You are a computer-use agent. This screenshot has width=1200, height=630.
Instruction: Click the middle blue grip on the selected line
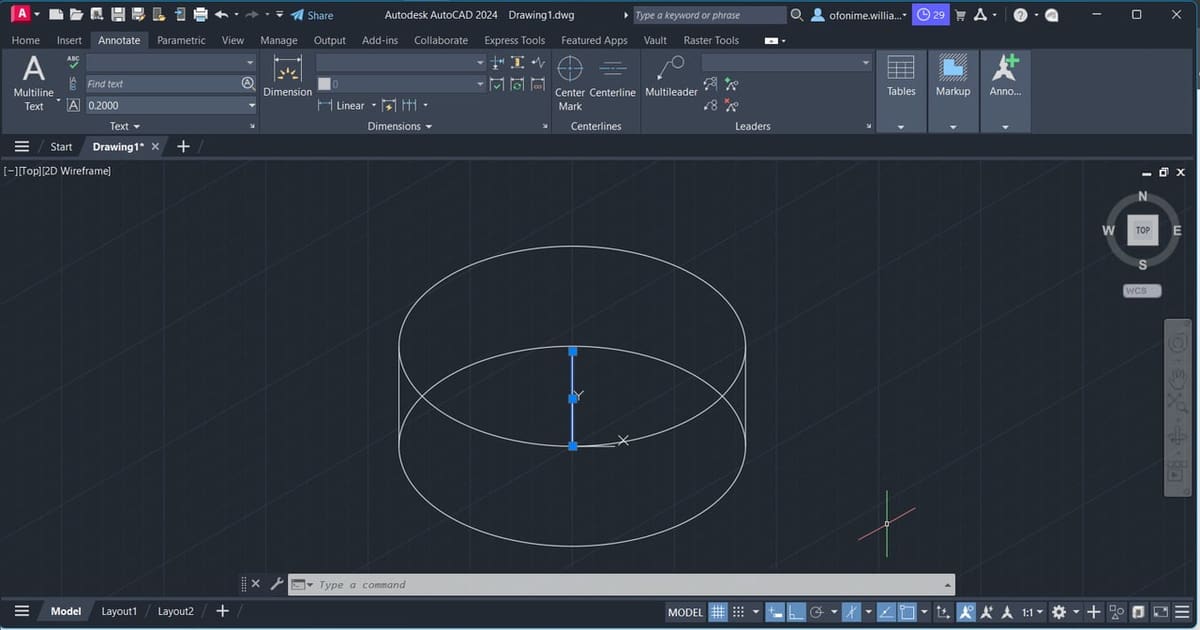(573, 398)
